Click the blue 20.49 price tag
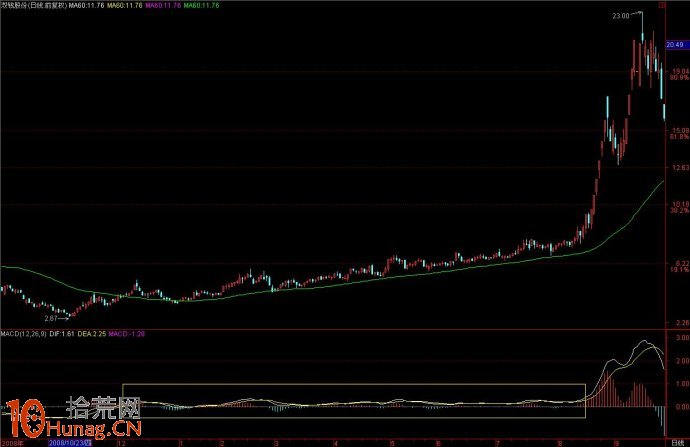Image resolution: width=690 pixels, height=447 pixels. (x=677, y=45)
